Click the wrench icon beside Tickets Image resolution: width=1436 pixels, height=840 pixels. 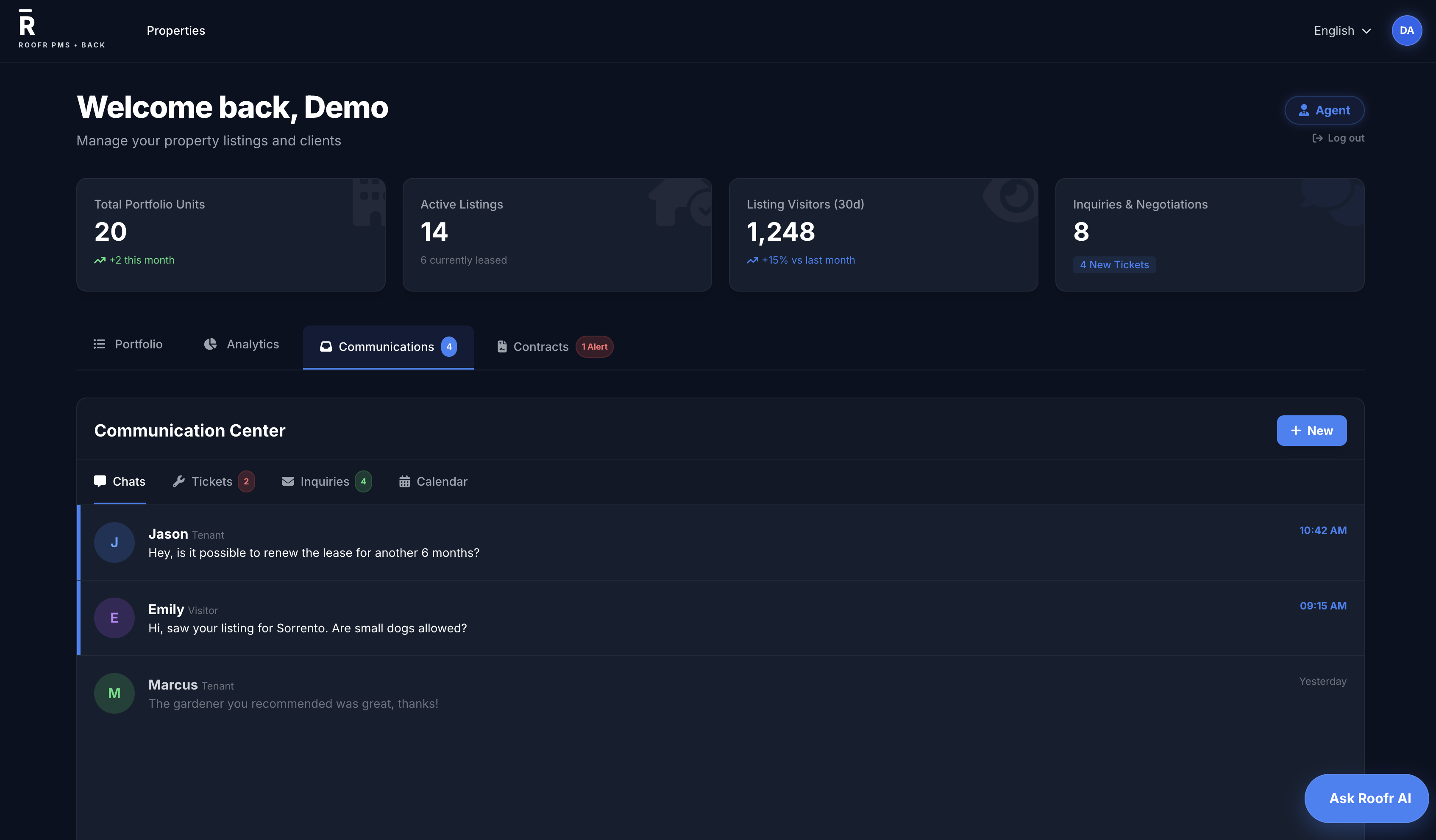[x=178, y=481]
